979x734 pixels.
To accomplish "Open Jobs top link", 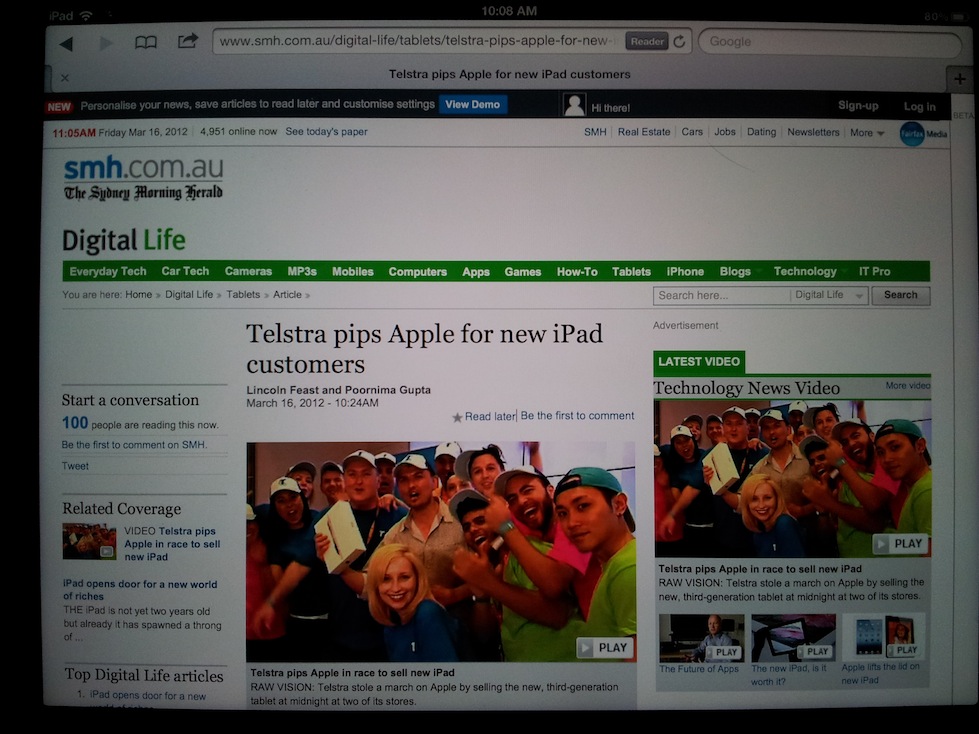I will (x=725, y=132).
